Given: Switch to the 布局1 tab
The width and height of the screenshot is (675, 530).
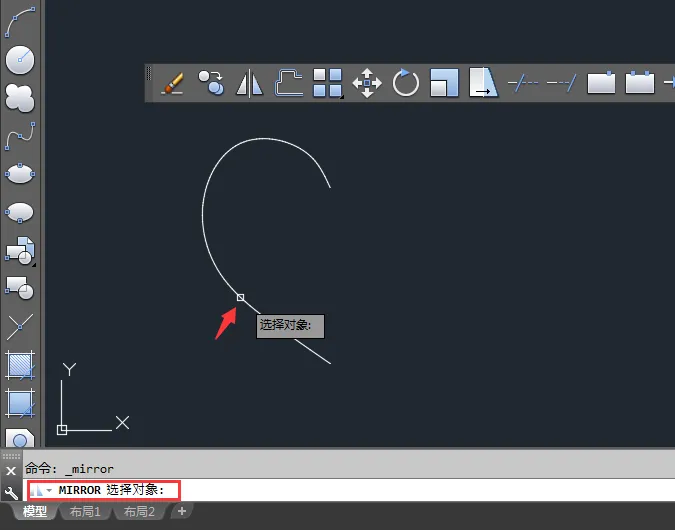Looking at the screenshot, I should (x=85, y=511).
